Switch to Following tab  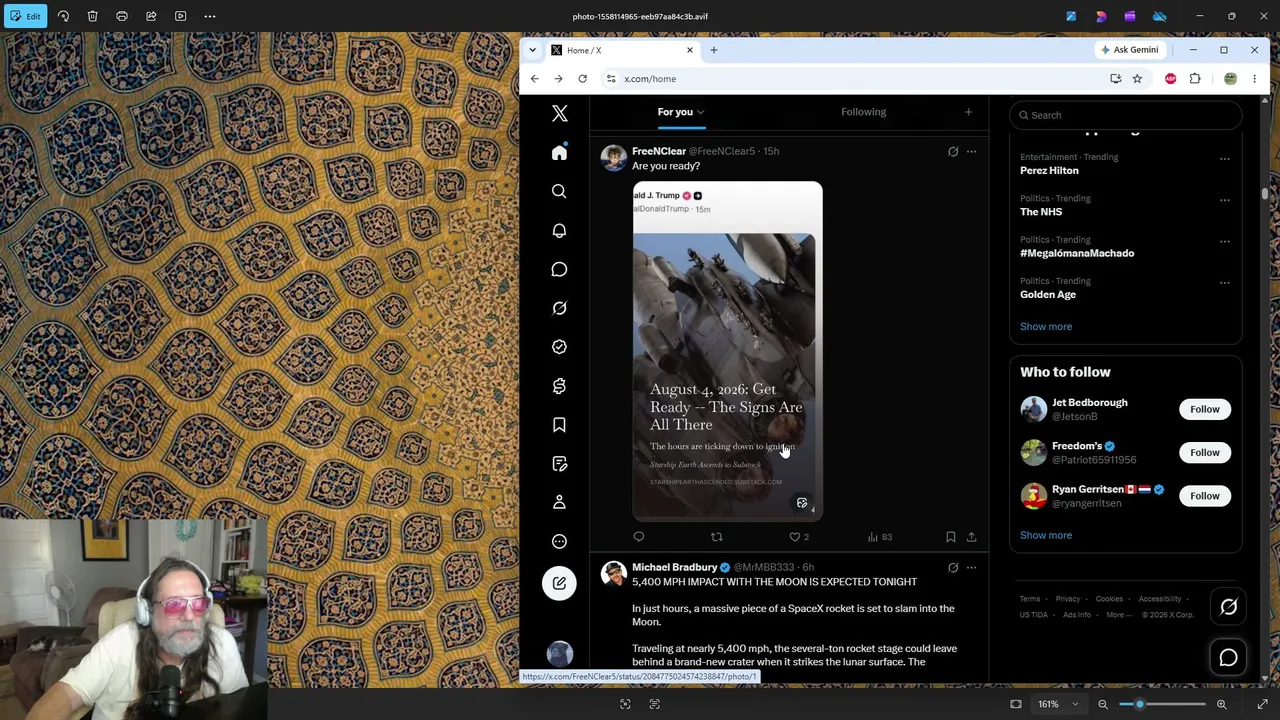(863, 112)
